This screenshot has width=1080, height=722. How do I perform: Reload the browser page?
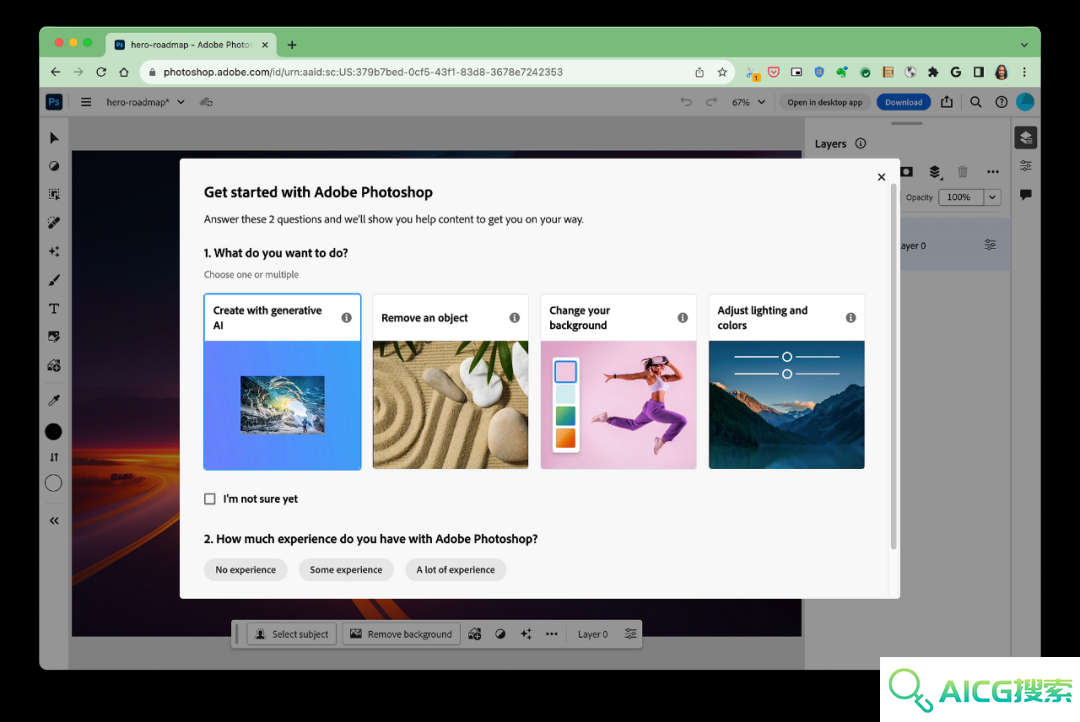coord(101,72)
